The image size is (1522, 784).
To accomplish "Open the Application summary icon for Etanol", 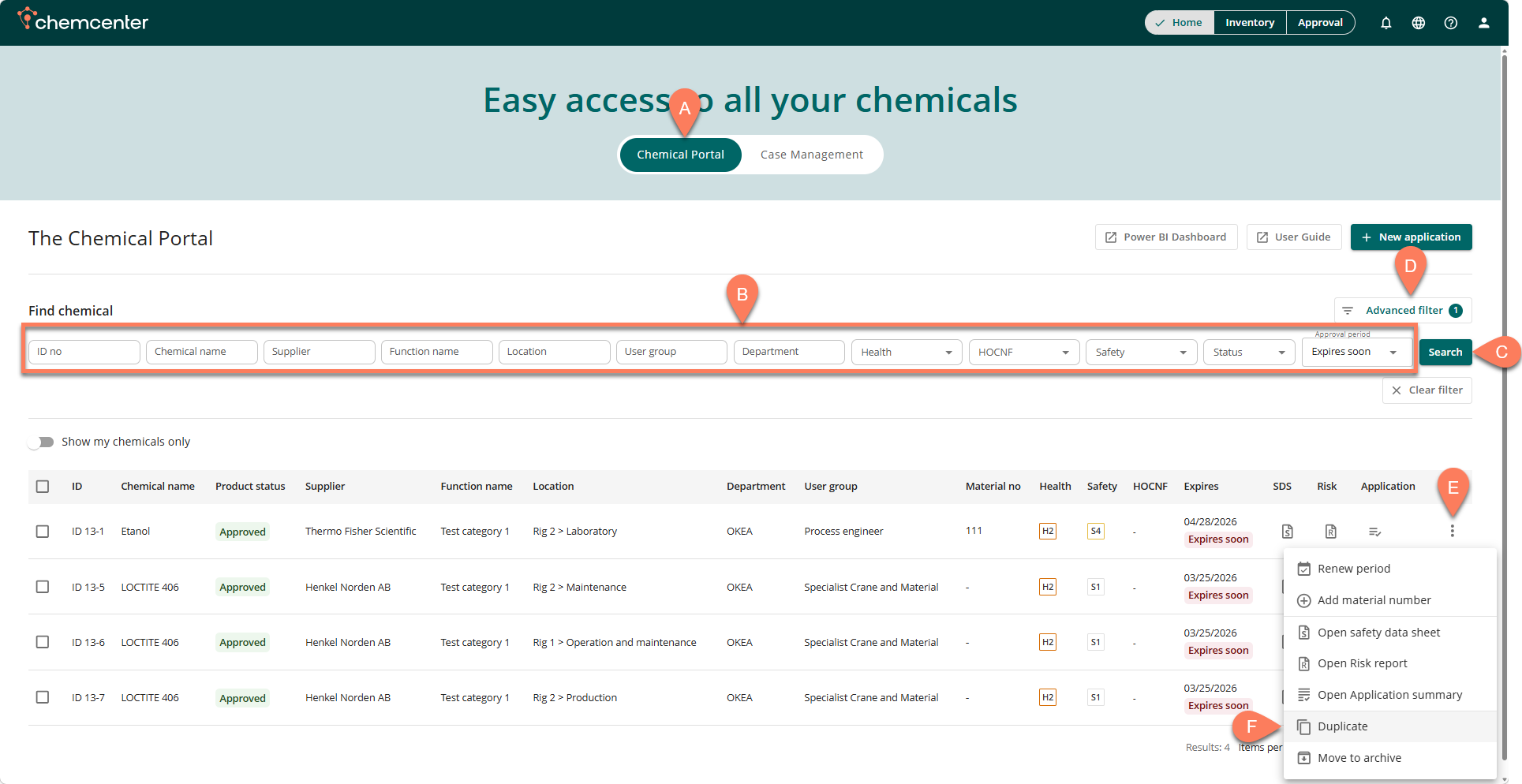I will coord(1374,532).
